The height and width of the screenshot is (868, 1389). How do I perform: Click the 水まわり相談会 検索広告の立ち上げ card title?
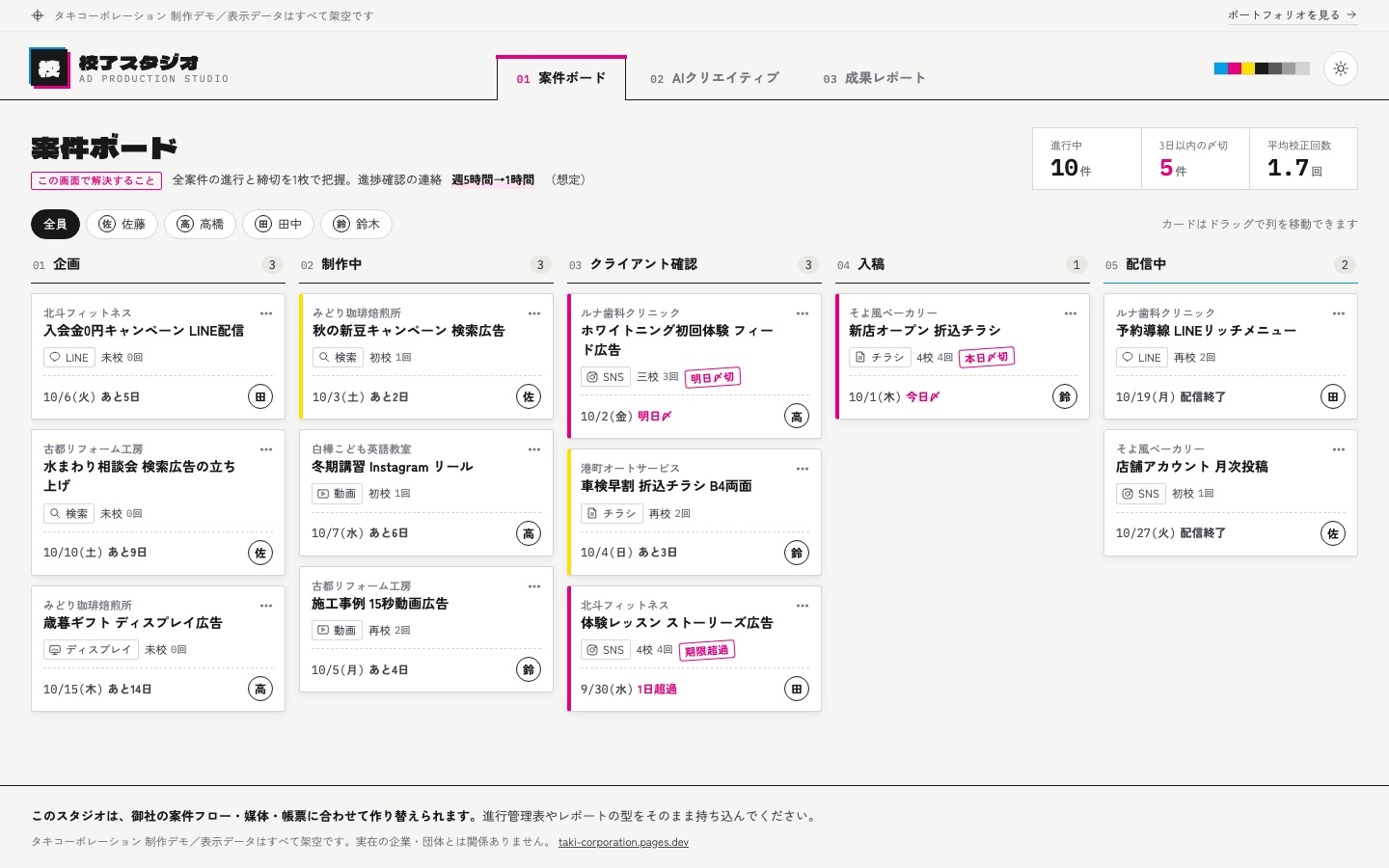coord(140,476)
